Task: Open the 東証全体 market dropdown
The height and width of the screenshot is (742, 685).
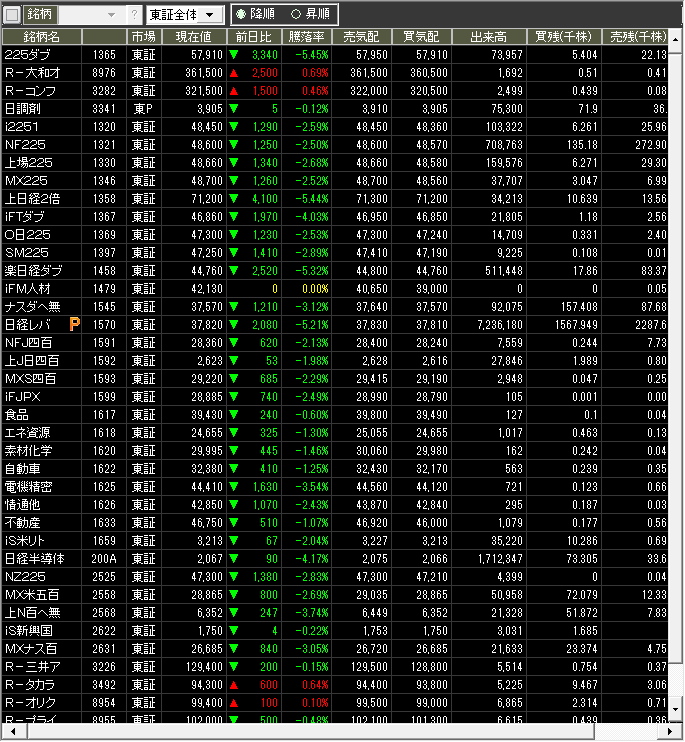Action: [184, 15]
